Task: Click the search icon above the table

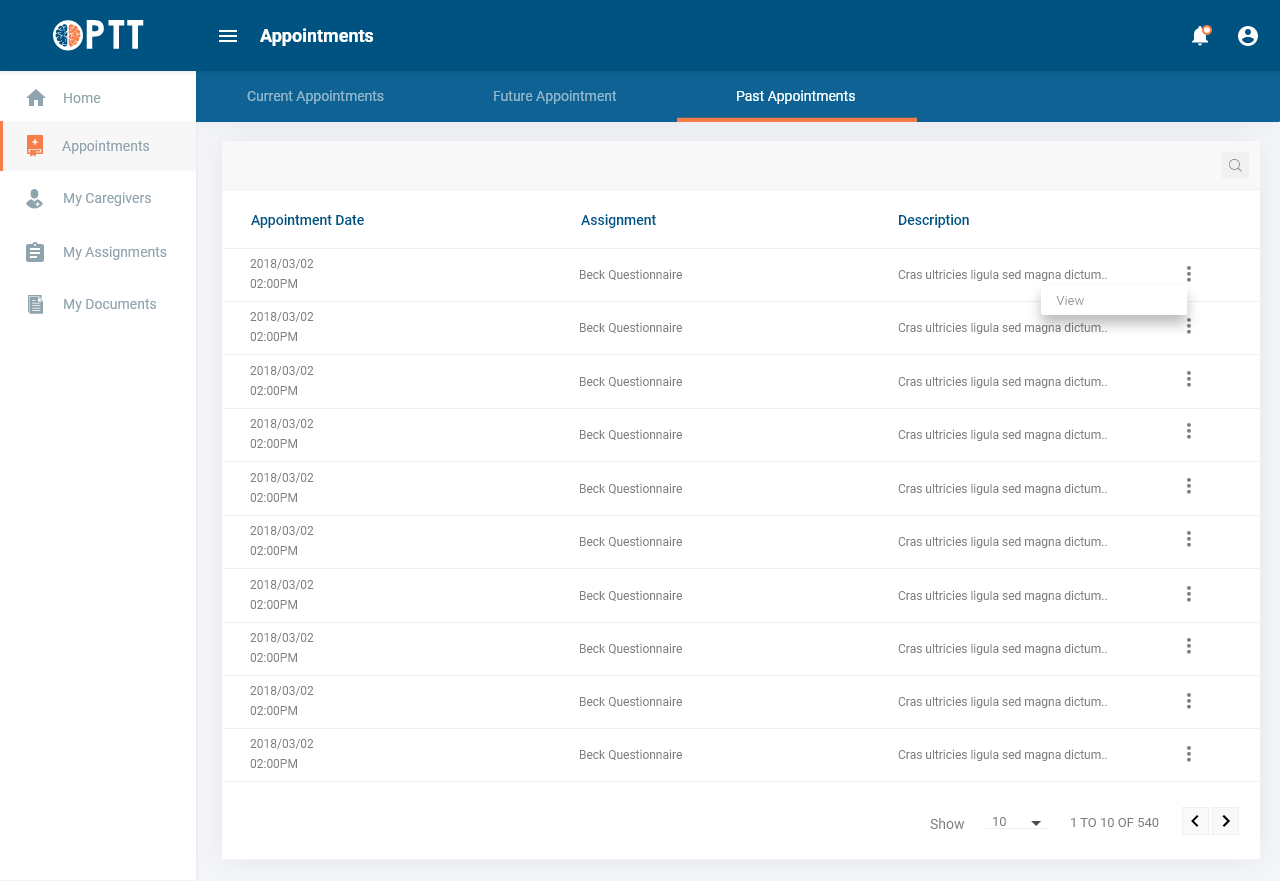Action: tap(1235, 166)
